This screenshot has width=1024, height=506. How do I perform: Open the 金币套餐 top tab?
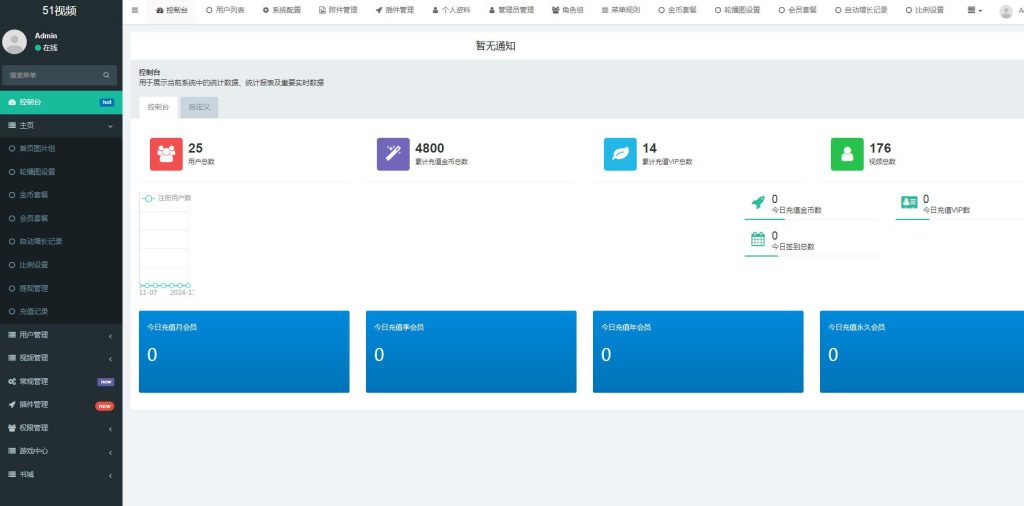[x=677, y=10]
